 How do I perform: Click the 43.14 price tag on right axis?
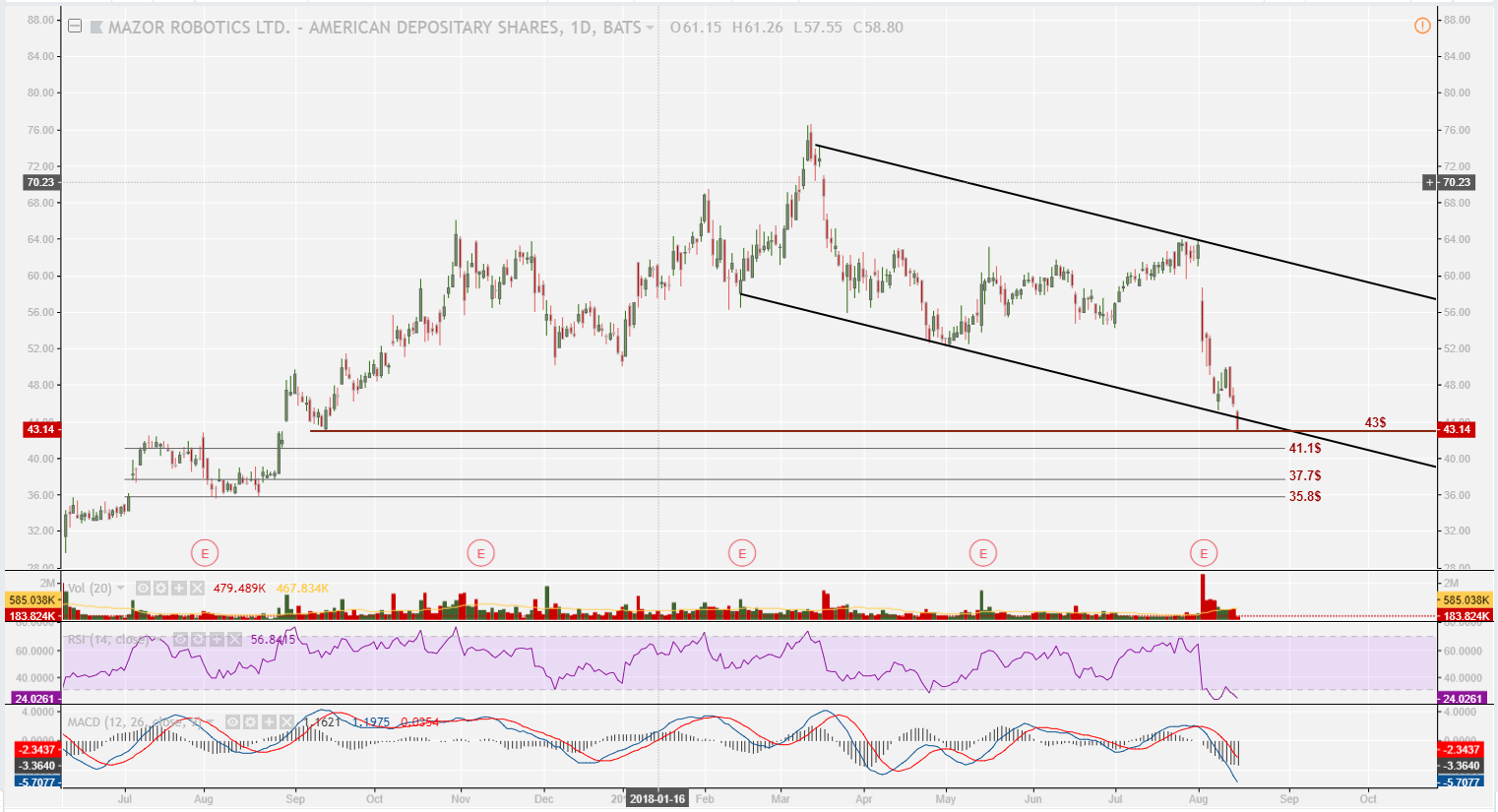coord(1456,429)
